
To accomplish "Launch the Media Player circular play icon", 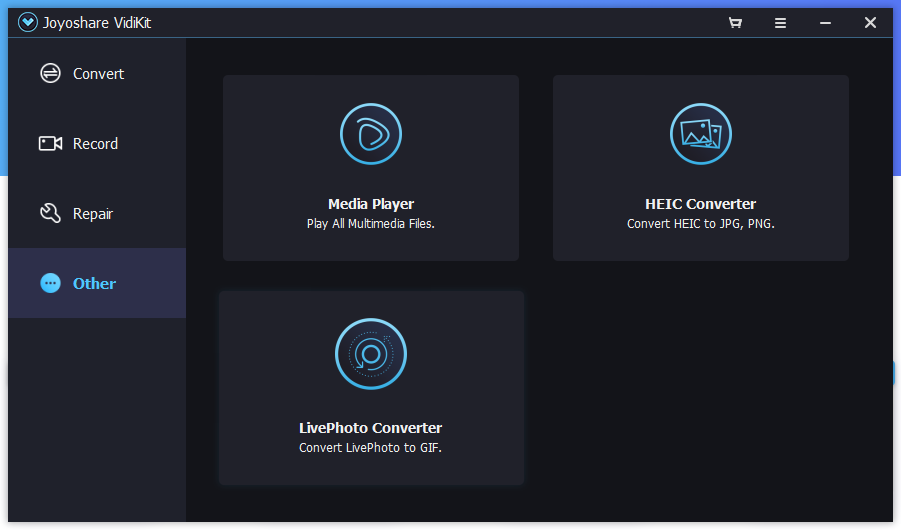I will [x=371, y=134].
